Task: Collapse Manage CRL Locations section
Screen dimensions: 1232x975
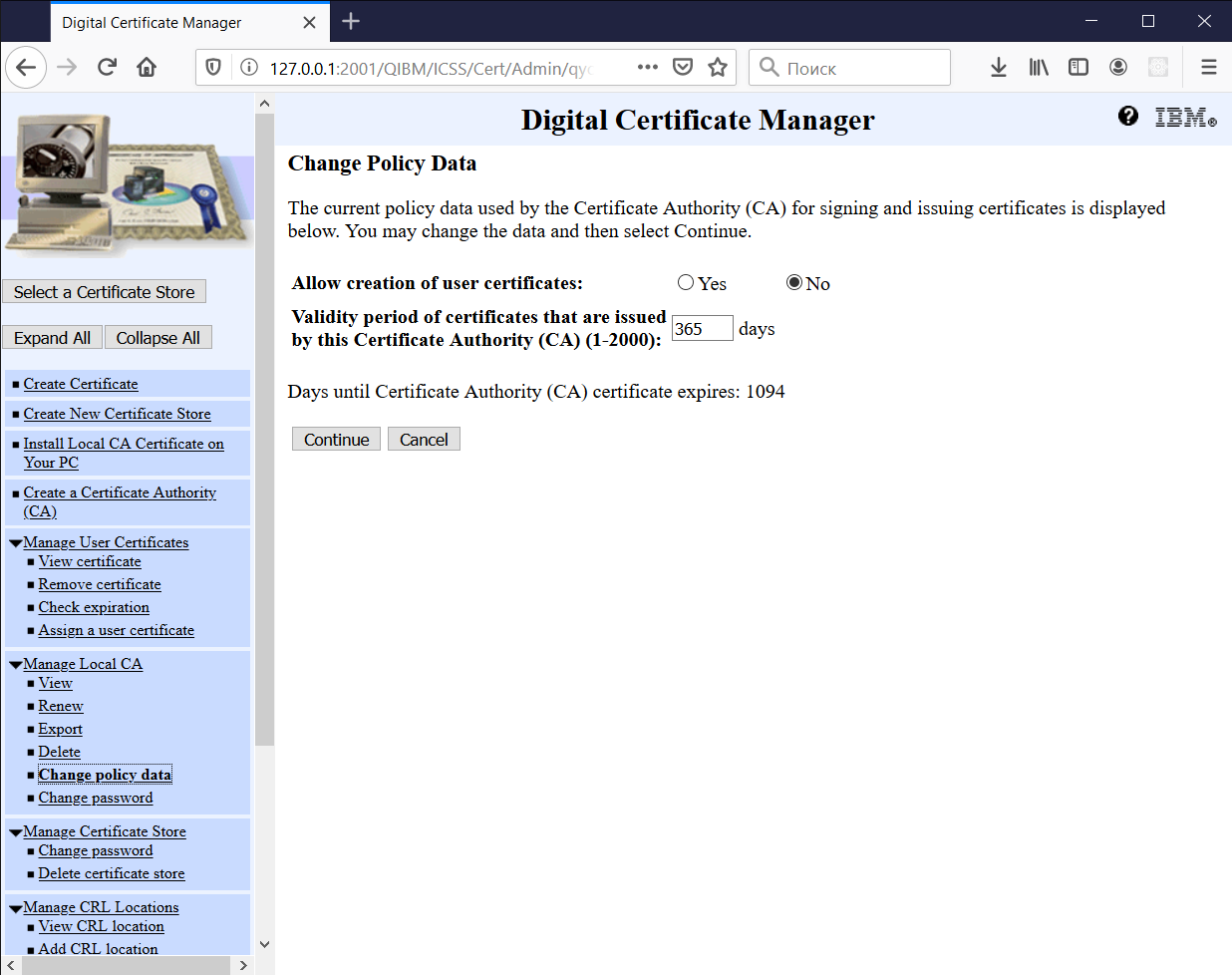Action: point(15,908)
